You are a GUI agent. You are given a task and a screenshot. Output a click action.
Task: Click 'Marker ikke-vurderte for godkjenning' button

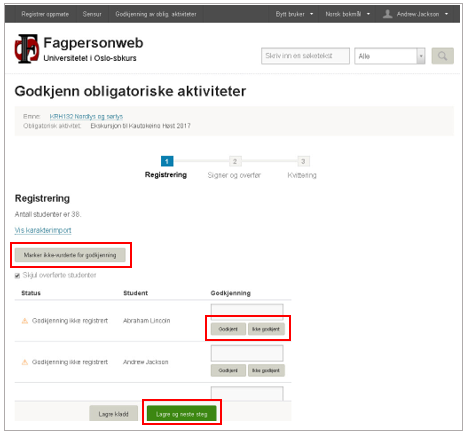[x=70, y=255]
